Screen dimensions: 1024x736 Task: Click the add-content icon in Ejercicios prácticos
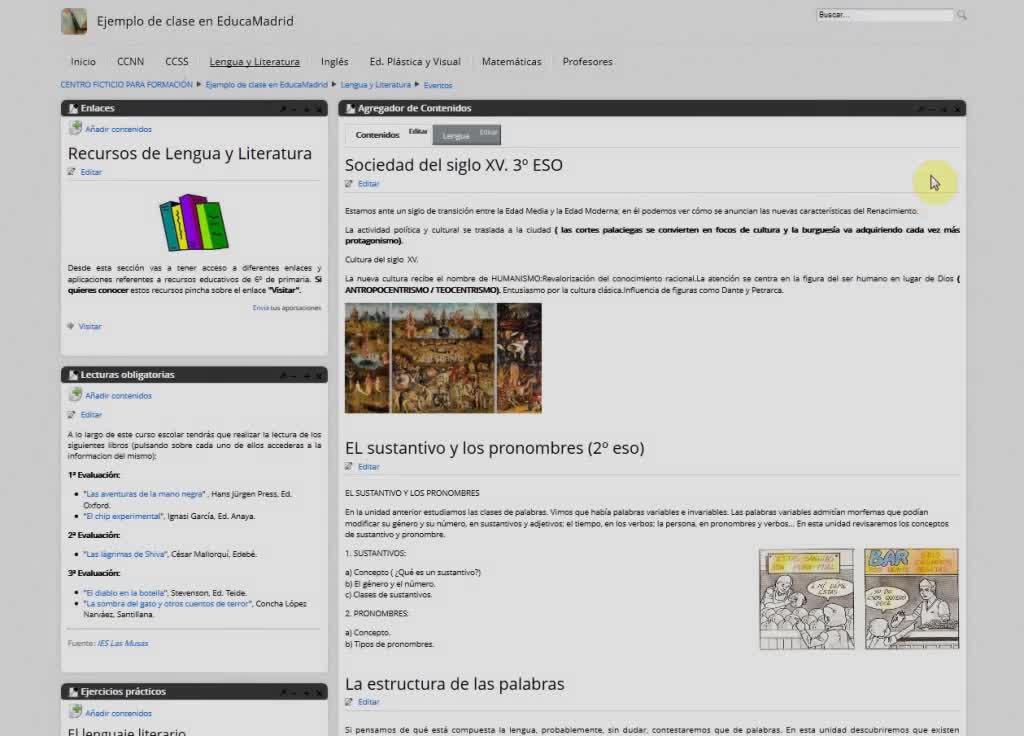(75, 712)
